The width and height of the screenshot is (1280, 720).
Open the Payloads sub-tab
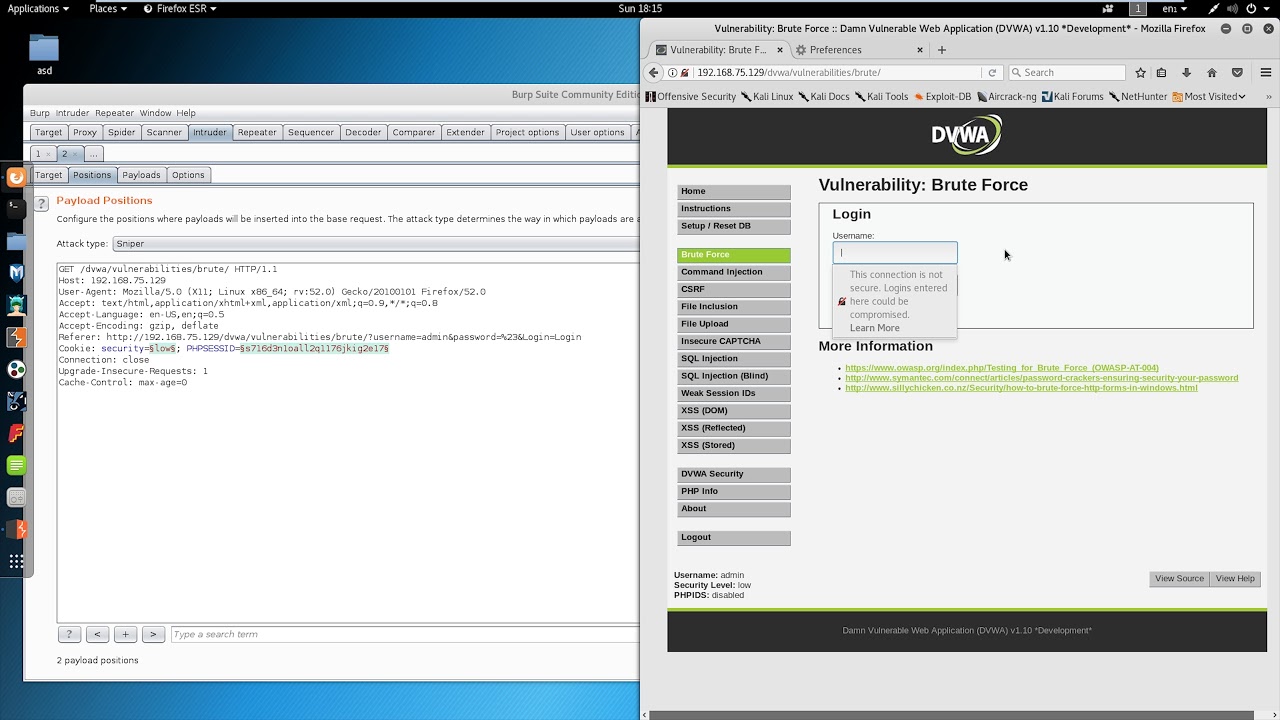(x=141, y=175)
